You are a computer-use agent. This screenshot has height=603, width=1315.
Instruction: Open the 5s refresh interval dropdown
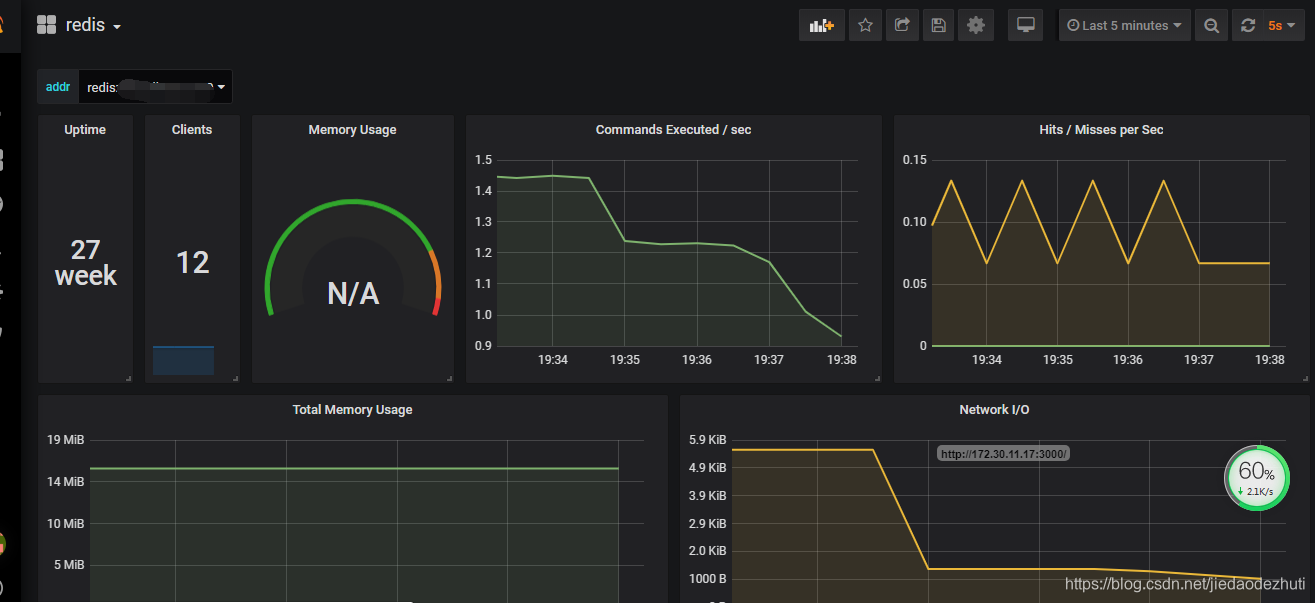pyautogui.click(x=1280, y=26)
